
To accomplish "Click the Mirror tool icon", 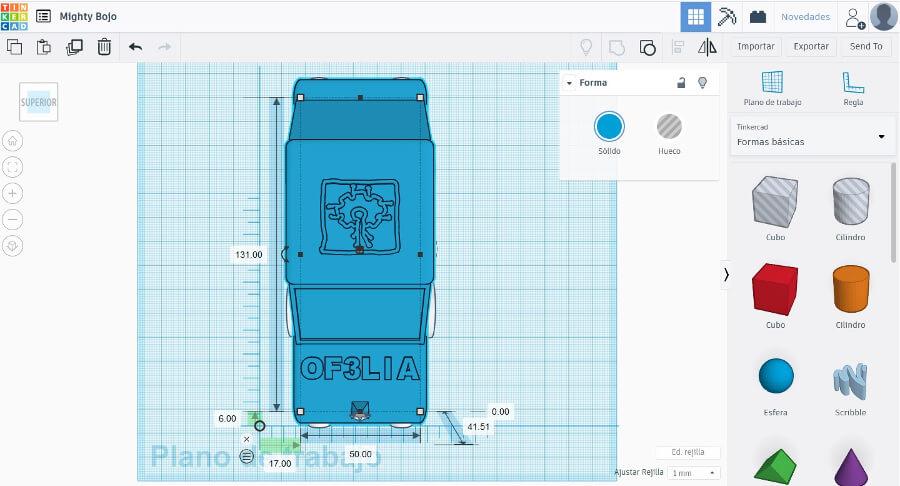I will click(x=707, y=46).
